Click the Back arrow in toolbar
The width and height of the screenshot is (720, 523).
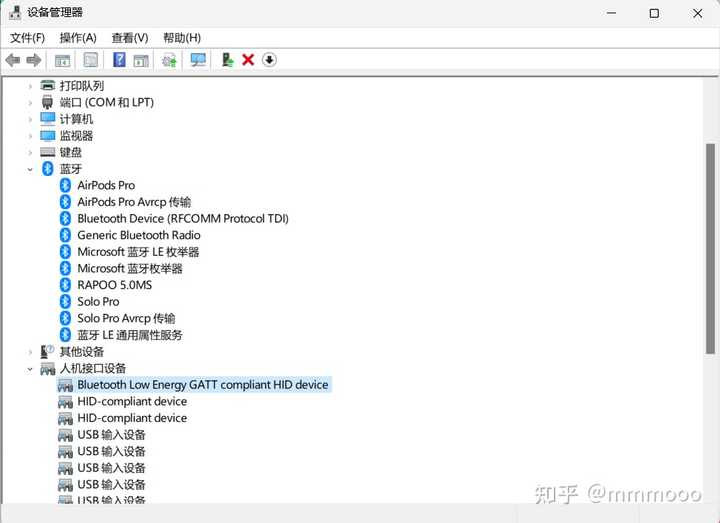pos(13,60)
